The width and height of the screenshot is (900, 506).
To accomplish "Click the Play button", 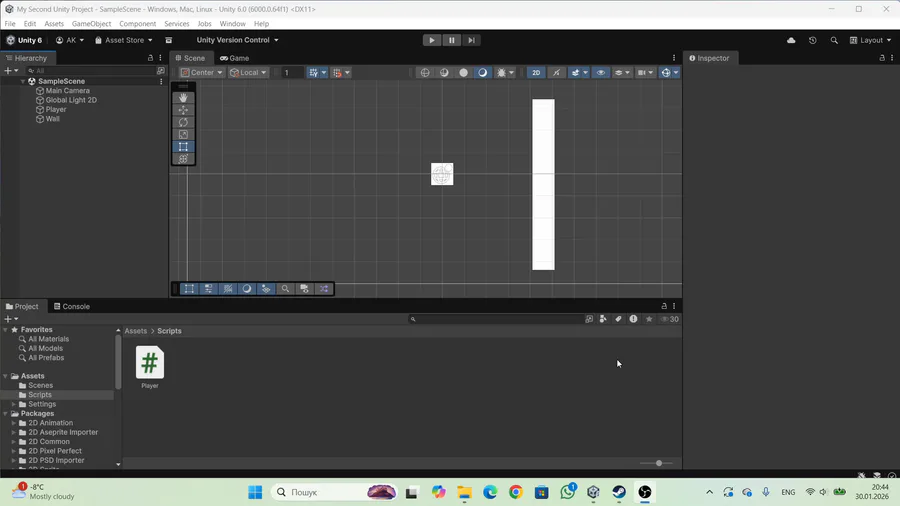I will (432, 40).
